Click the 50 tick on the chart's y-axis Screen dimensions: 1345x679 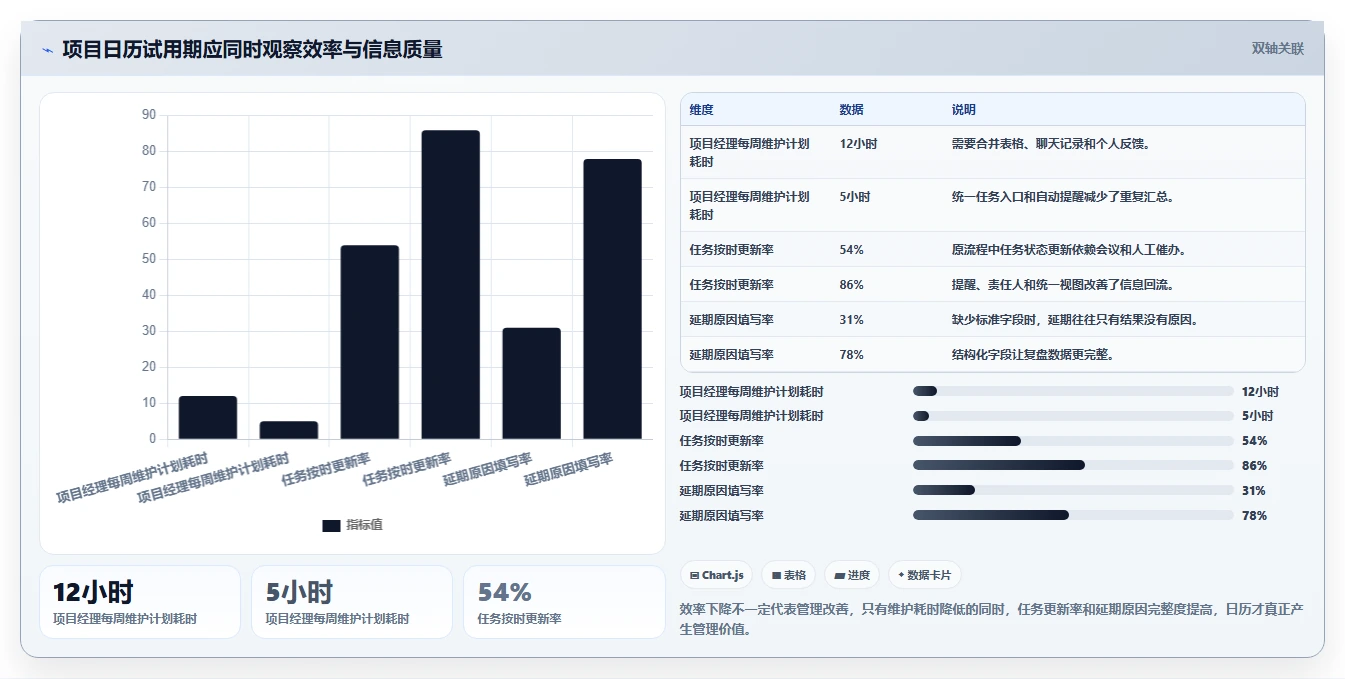click(x=149, y=259)
